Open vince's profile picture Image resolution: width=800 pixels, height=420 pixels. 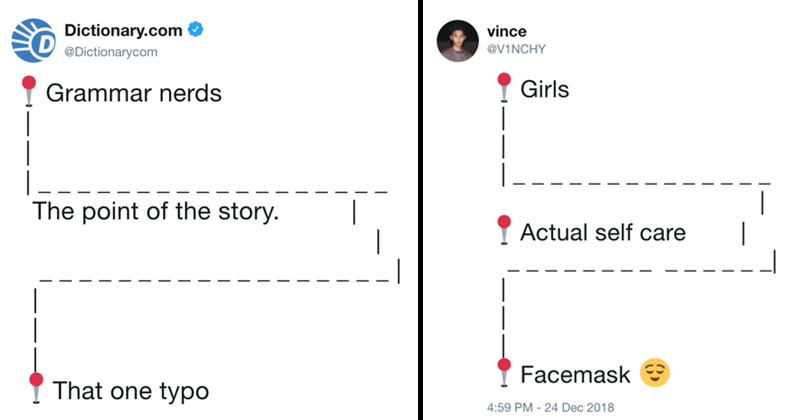[x=454, y=39]
